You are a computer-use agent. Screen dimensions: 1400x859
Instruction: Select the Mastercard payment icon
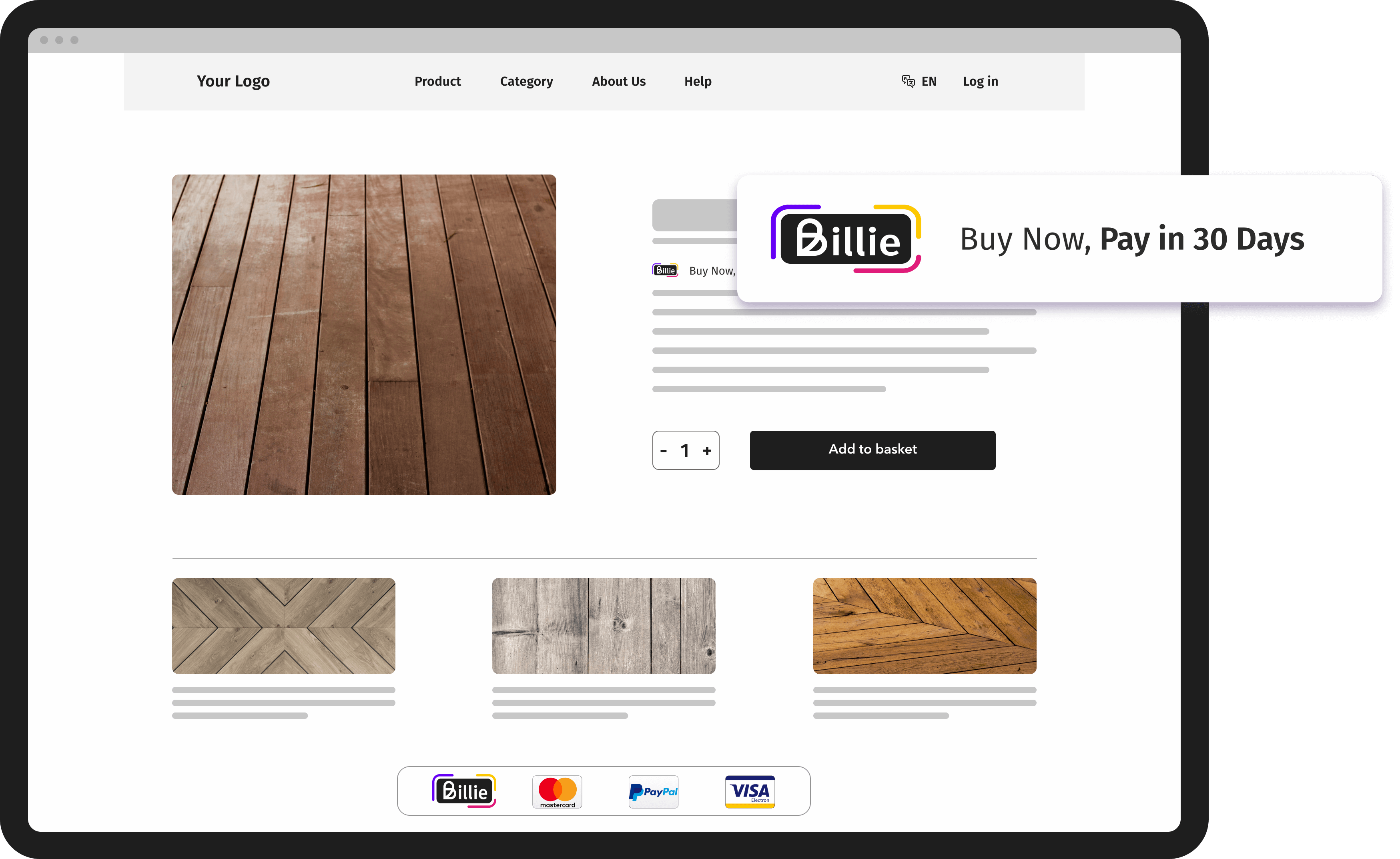(x=557, y=791)
